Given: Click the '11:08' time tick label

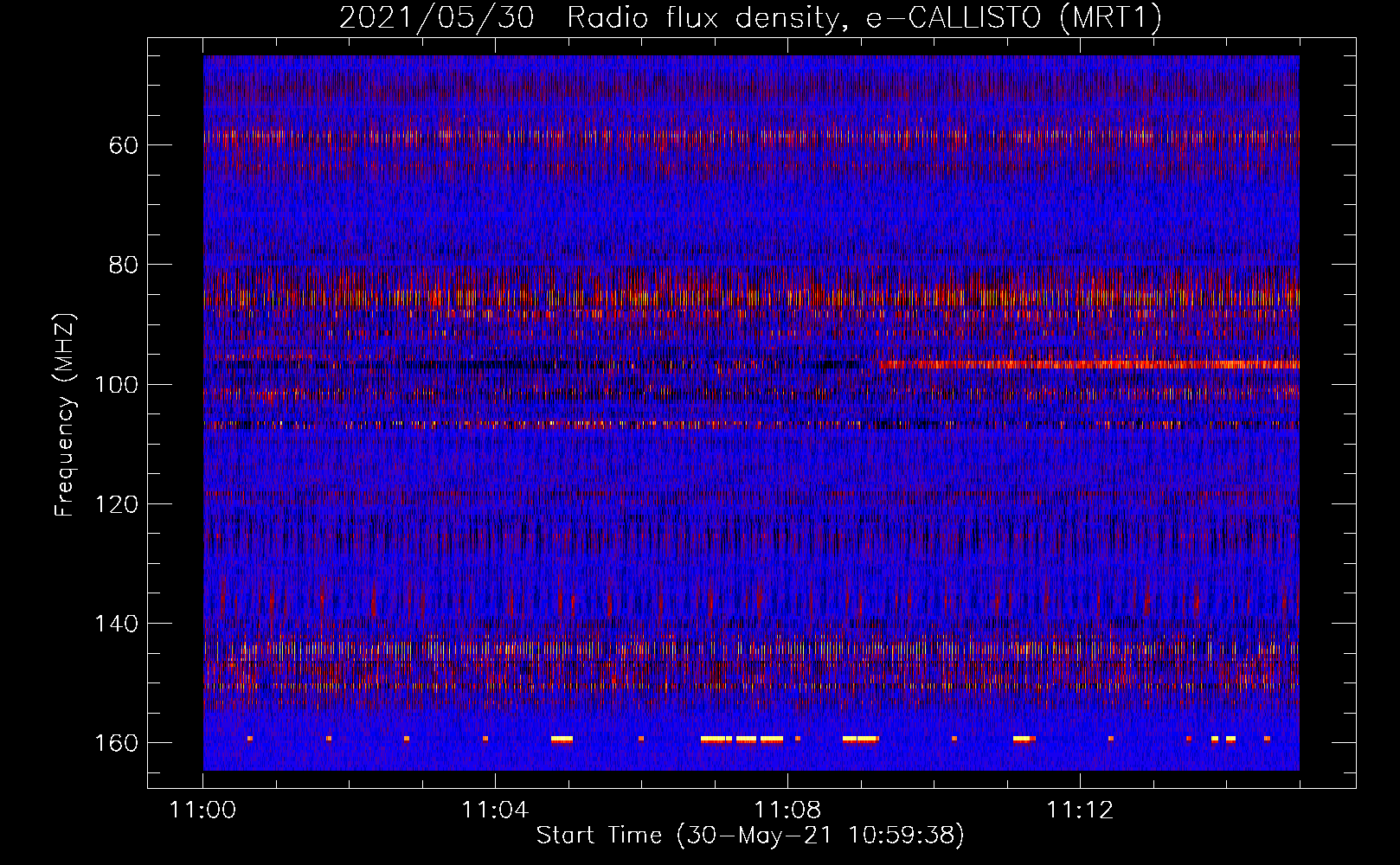Looking at the screenshot, I should pyautogui.click(x=787, y=810).
